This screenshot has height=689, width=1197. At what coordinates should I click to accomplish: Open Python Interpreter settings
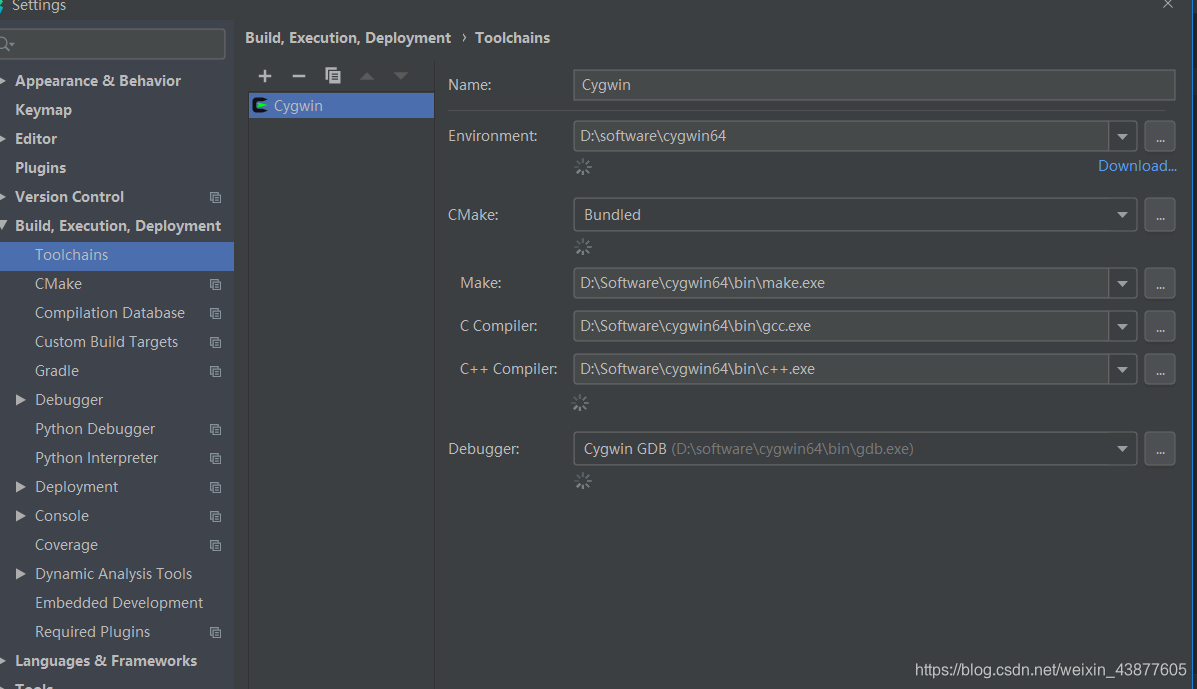tap(96, 458)
